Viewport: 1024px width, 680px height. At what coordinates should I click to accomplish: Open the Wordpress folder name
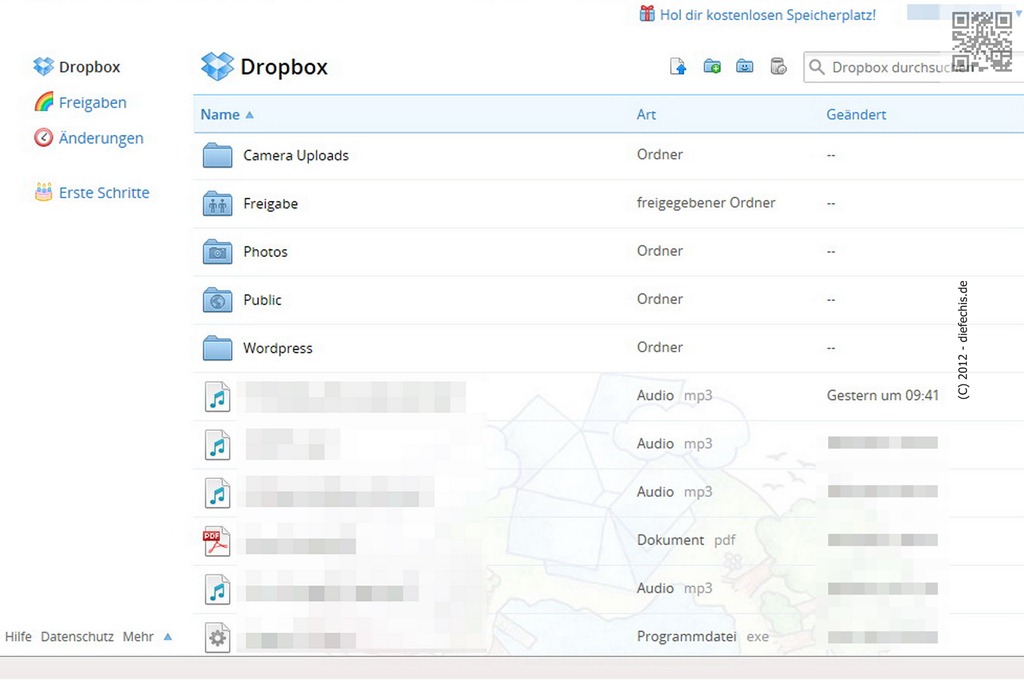pos(278,348)
